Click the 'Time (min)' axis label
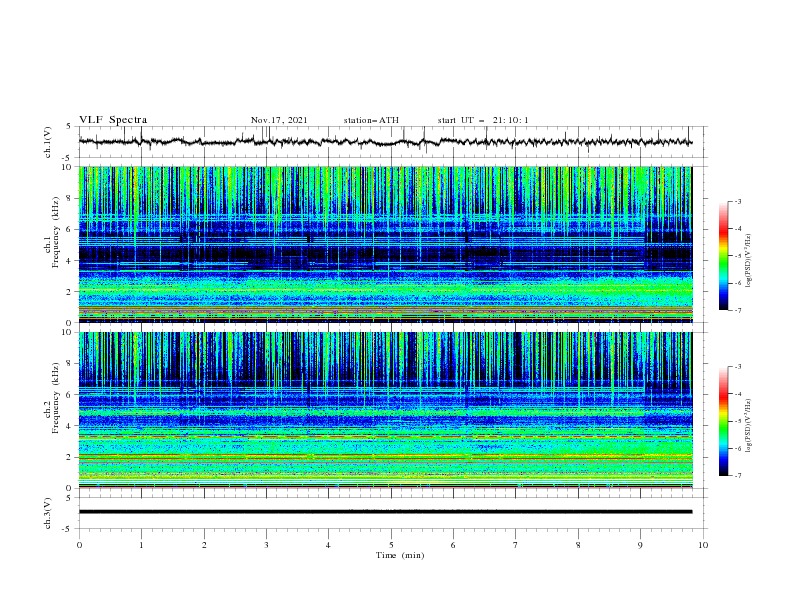This screenshot has width=792, height=612. pos(400,555)
